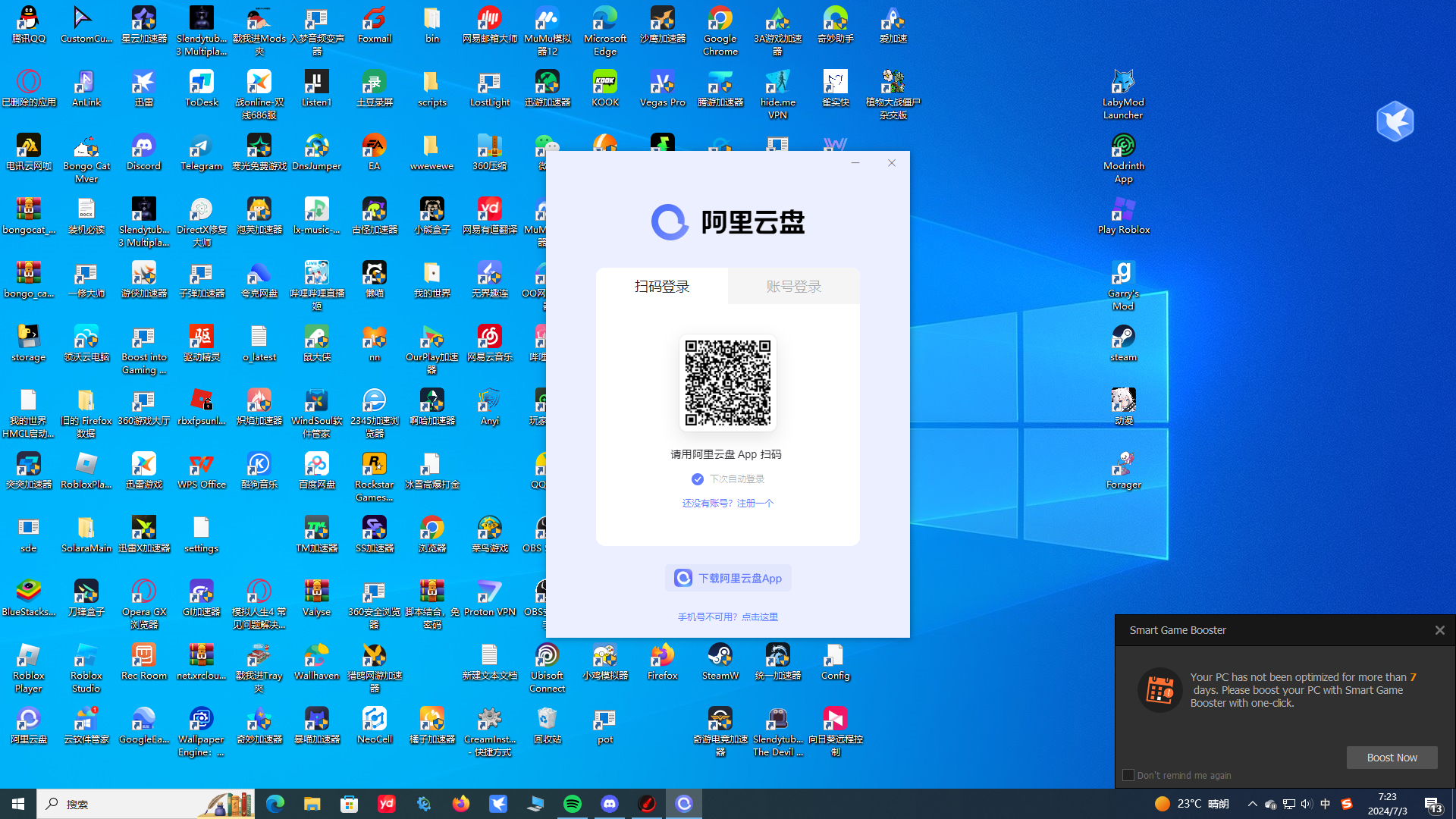The image size is (1456, 819).
Task: Click the Spotify taskbar icon
Action: click(573, 804)
